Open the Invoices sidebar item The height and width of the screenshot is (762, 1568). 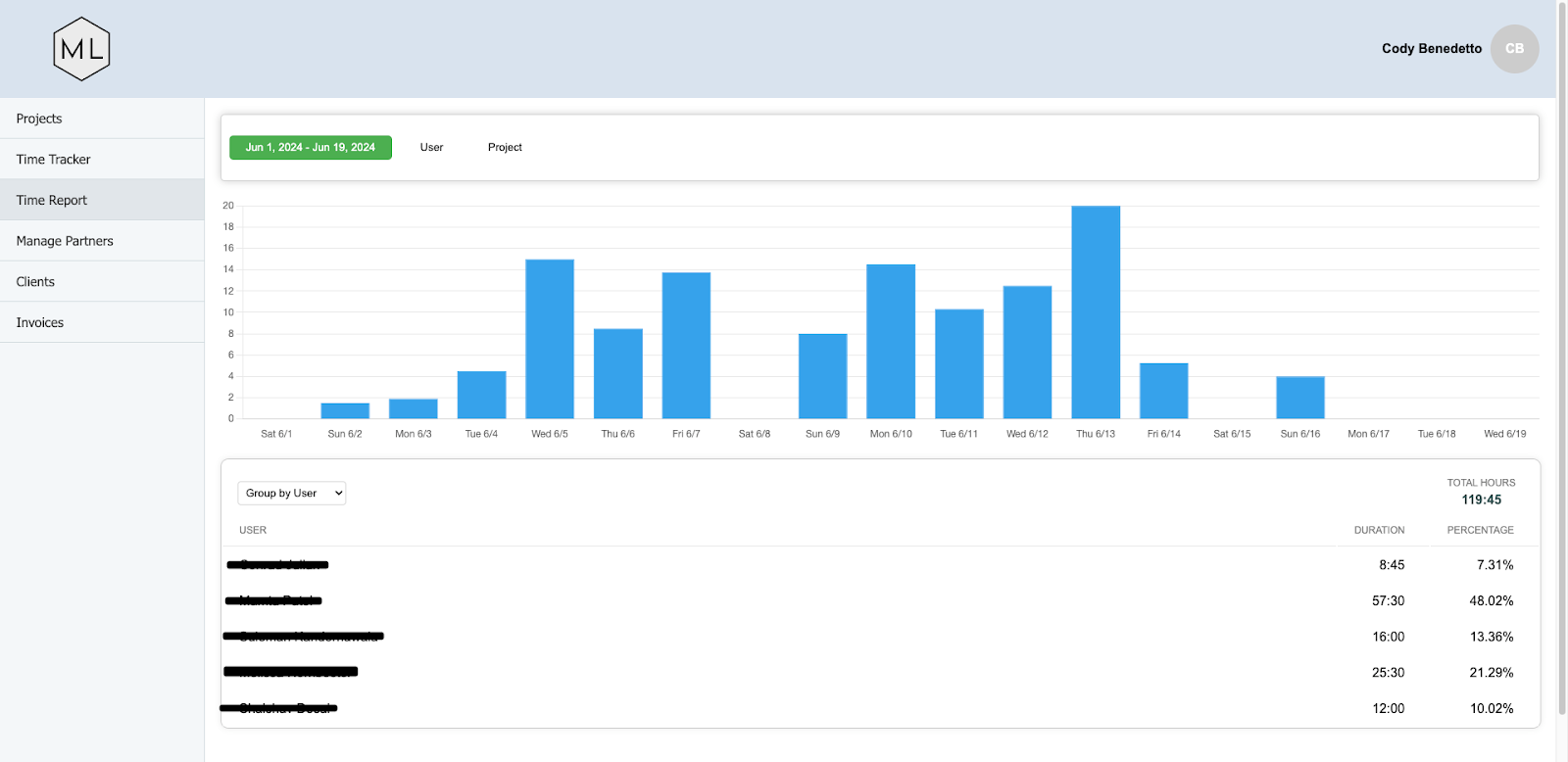pos(102,322)
